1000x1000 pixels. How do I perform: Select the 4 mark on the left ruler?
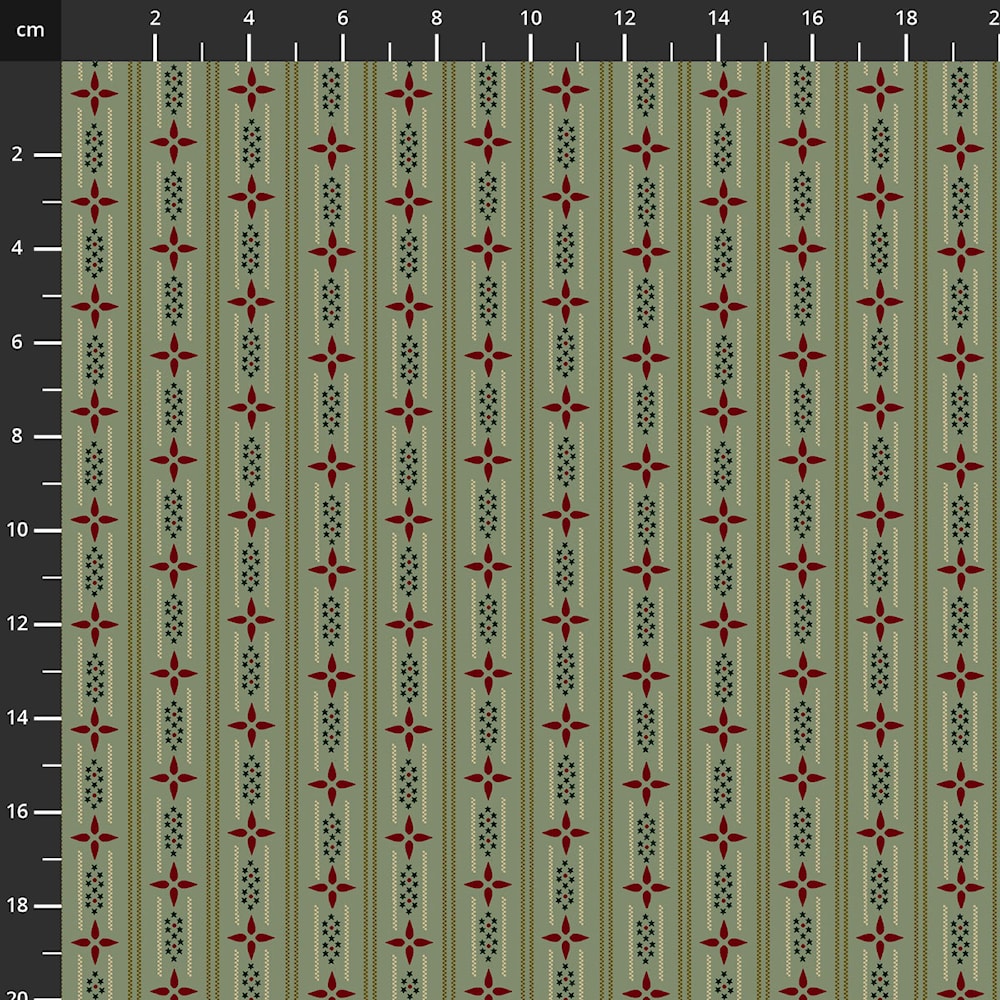pos(17,249)
